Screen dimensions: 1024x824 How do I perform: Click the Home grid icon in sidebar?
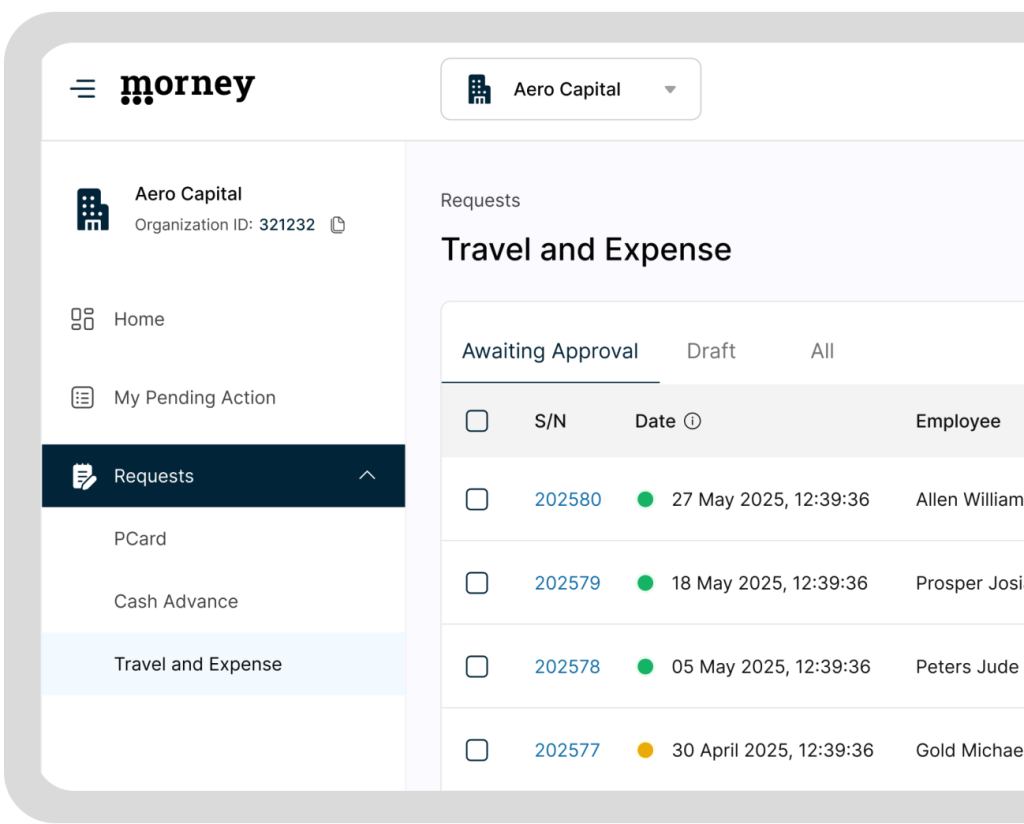point(82,319)
